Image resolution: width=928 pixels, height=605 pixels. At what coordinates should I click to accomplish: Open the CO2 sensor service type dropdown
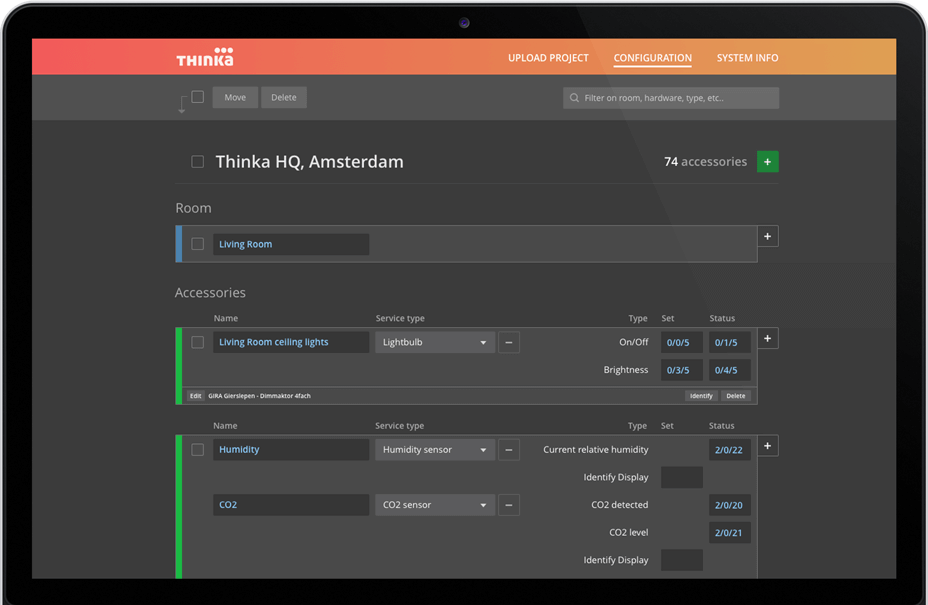tap(435, 505)
